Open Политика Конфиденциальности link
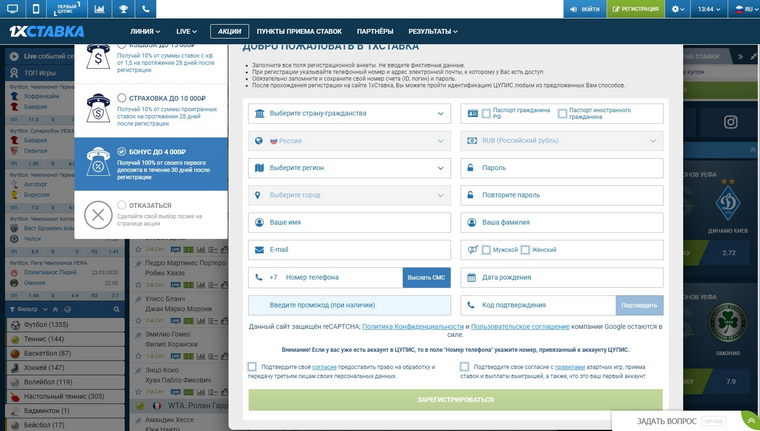Screen dimensions: 760x431 coord(413,326)
